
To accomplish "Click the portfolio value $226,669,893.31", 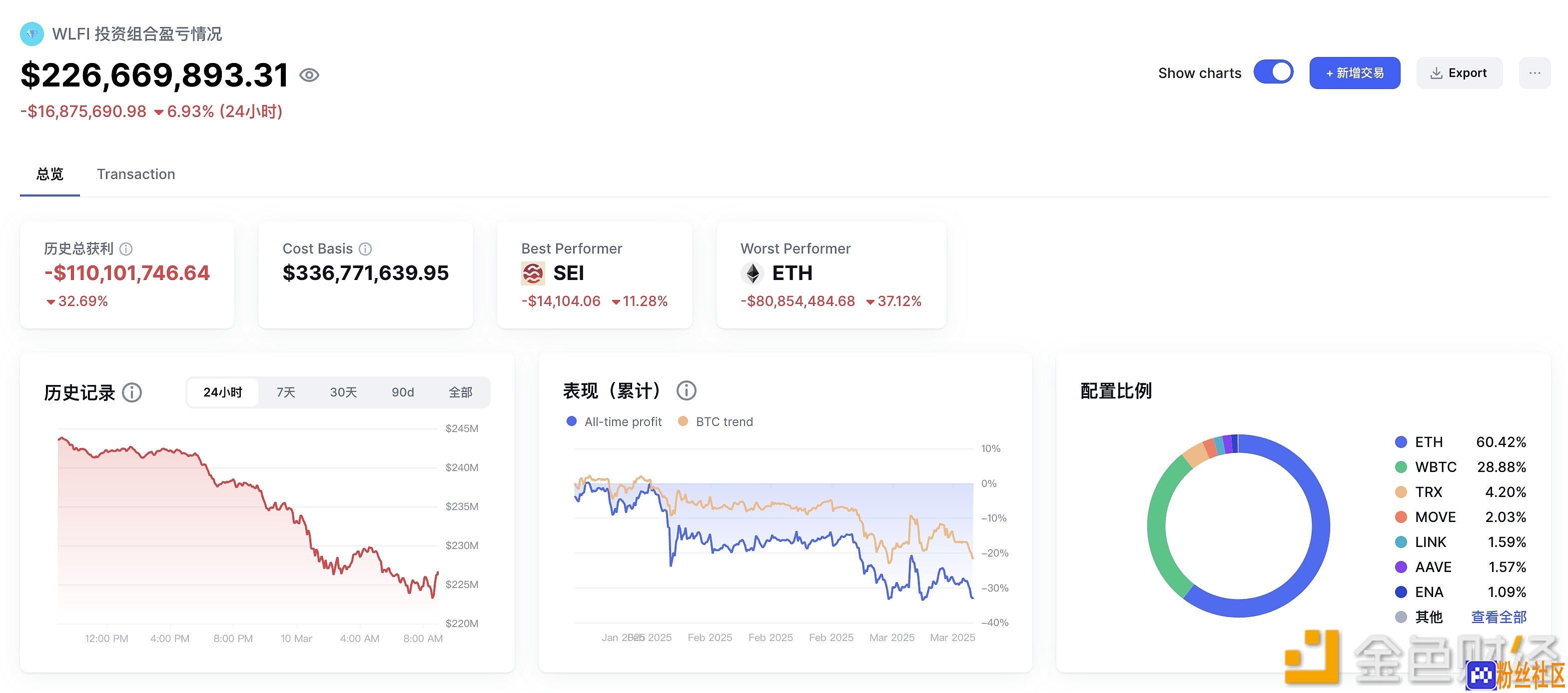I will click(x=154, y=75).
